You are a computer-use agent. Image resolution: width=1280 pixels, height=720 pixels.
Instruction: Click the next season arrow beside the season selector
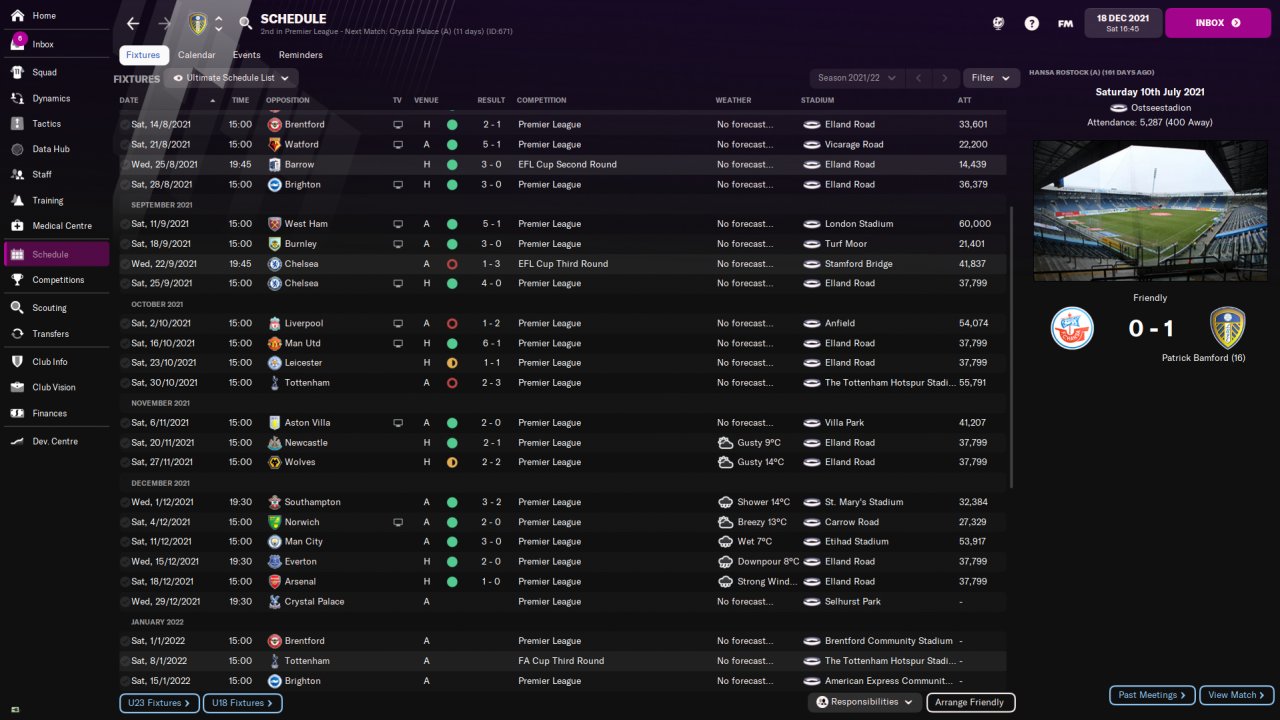click(x=945, y=78)
